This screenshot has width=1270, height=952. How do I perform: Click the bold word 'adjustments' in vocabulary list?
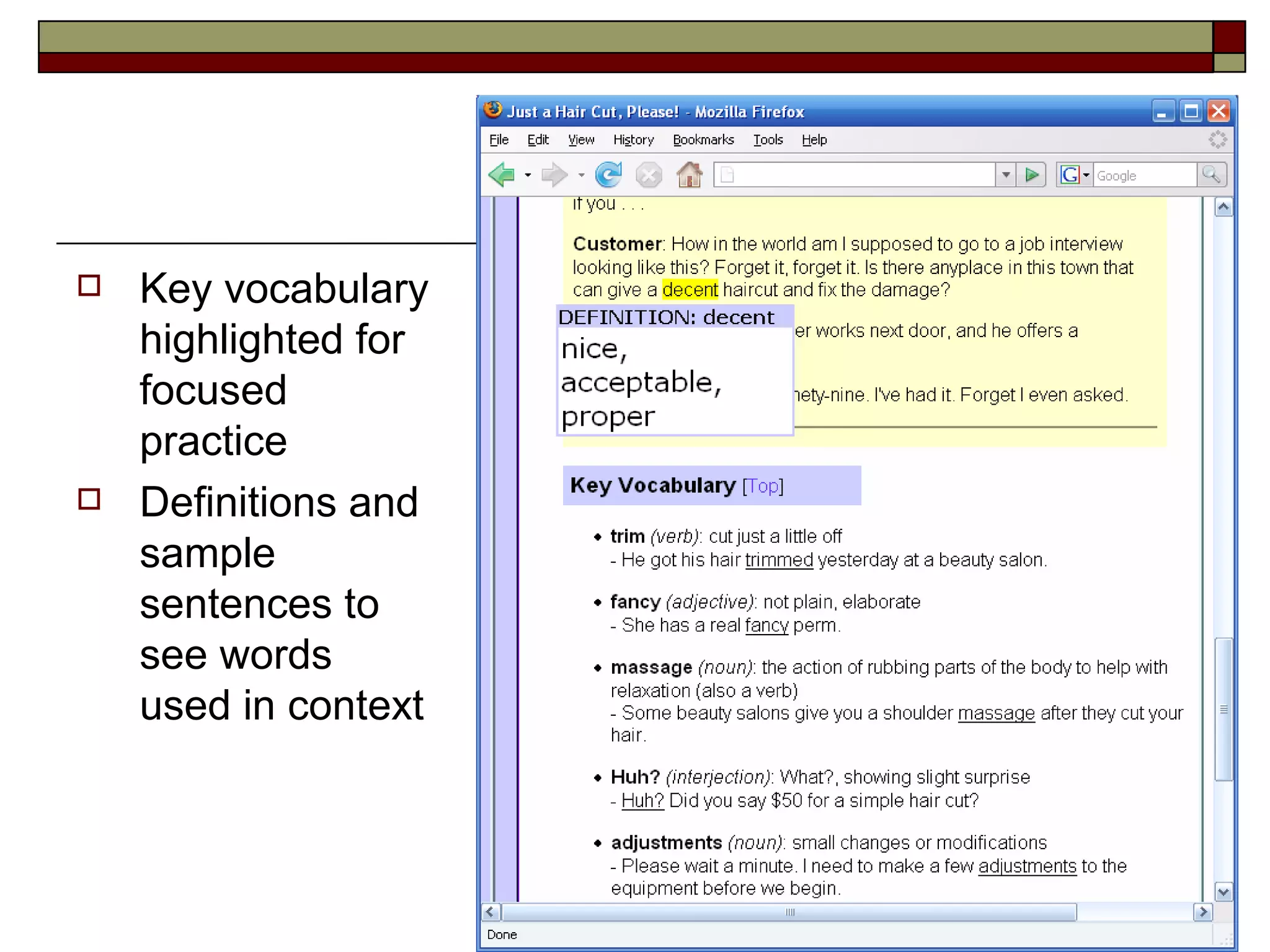tap(667, 843)
